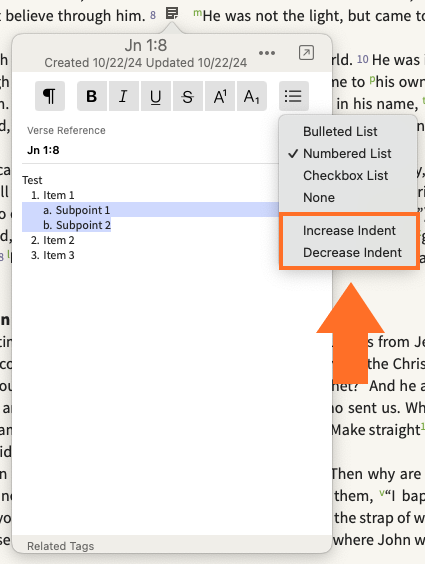
Task: Toggle italic formatting
Action: pyautogui.click(x=123, y=96)
